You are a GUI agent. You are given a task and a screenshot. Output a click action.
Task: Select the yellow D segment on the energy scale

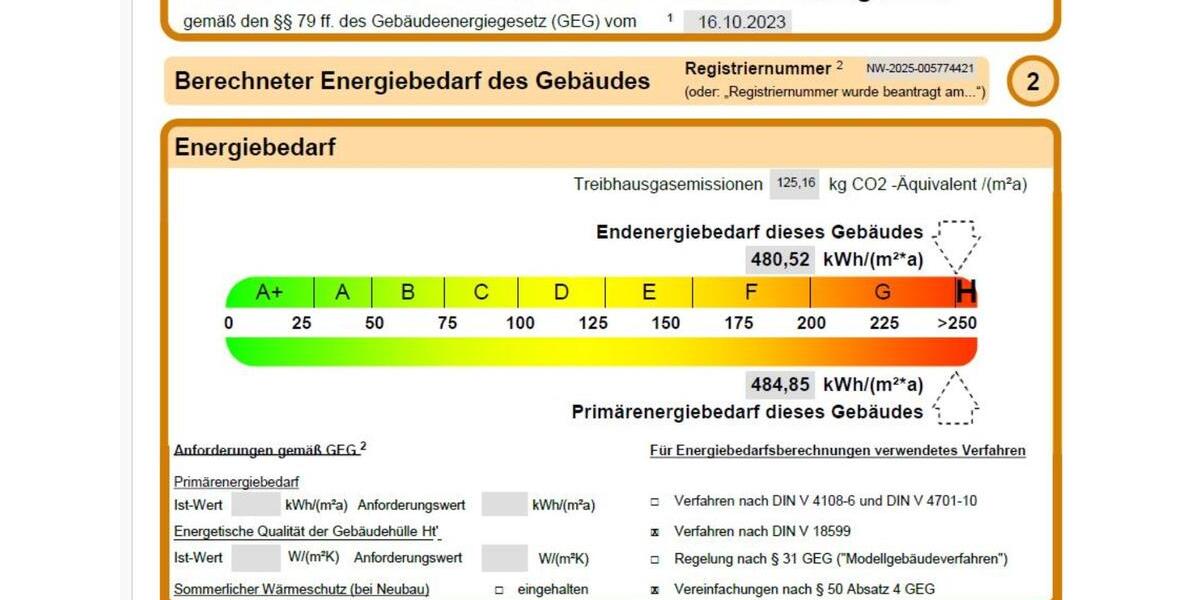[x=559, y=293]
